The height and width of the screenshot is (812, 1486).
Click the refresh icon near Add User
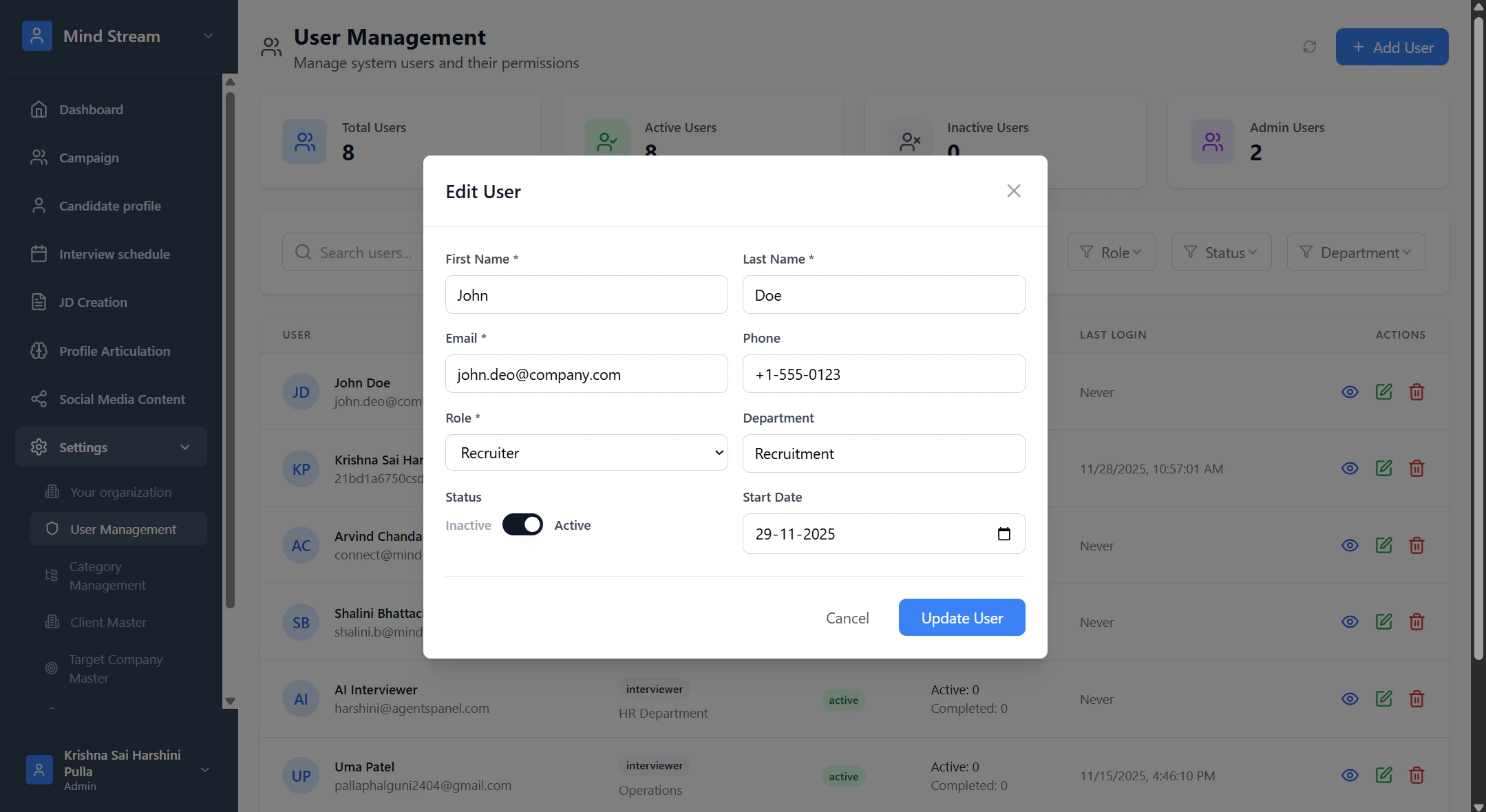1309,47
